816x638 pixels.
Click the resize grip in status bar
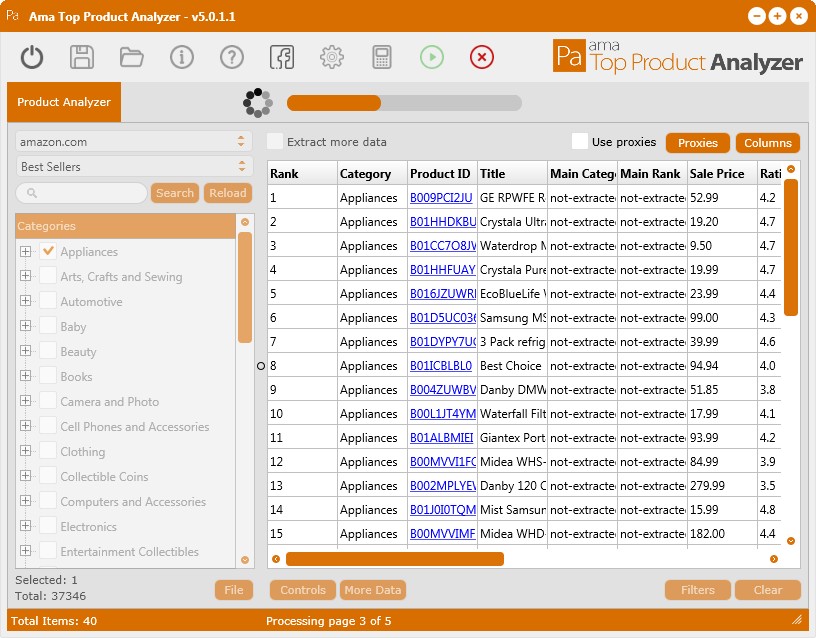(x=797, y=619)
